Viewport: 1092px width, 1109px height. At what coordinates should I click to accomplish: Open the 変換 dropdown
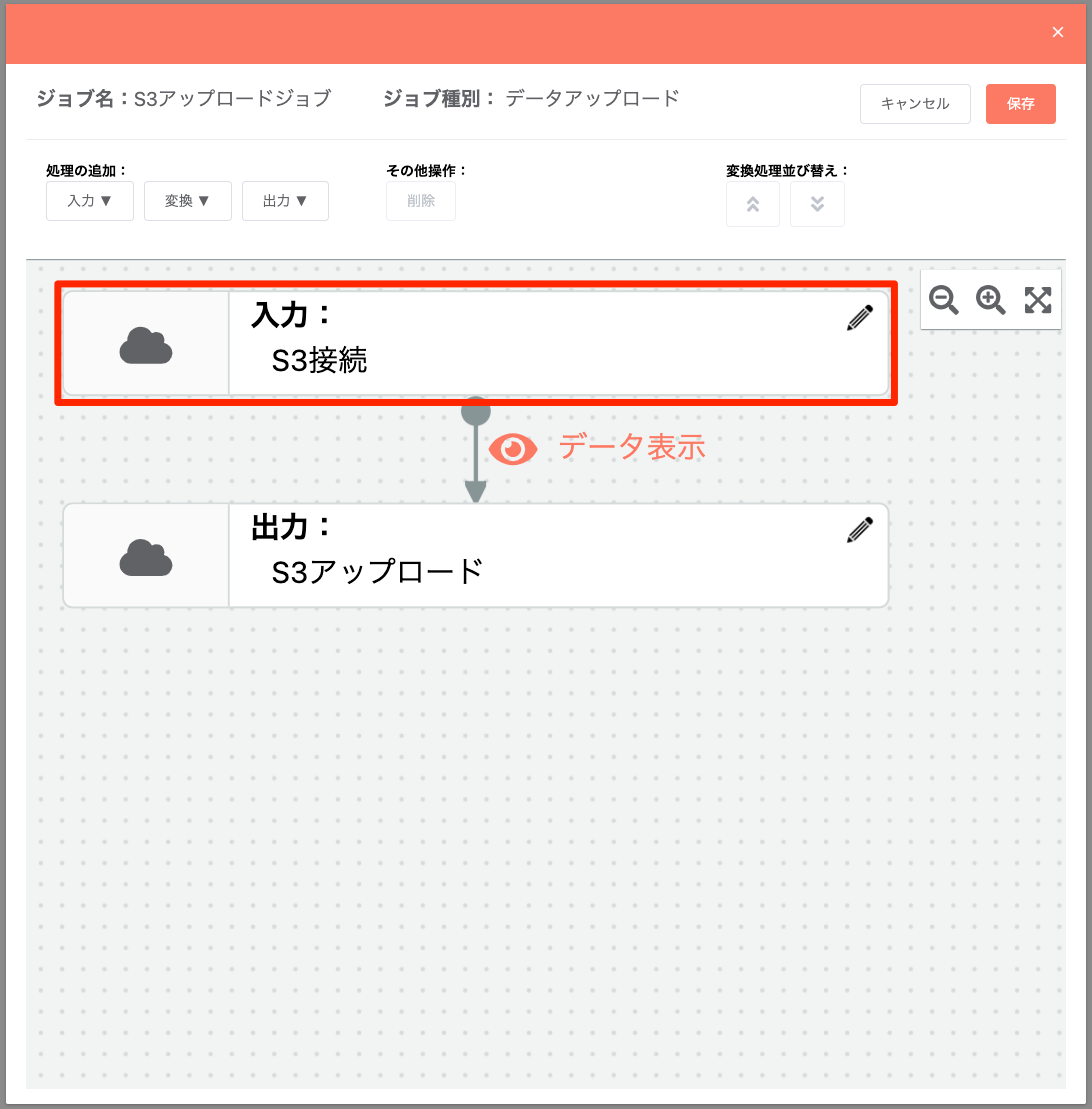(x=187, y=201)
